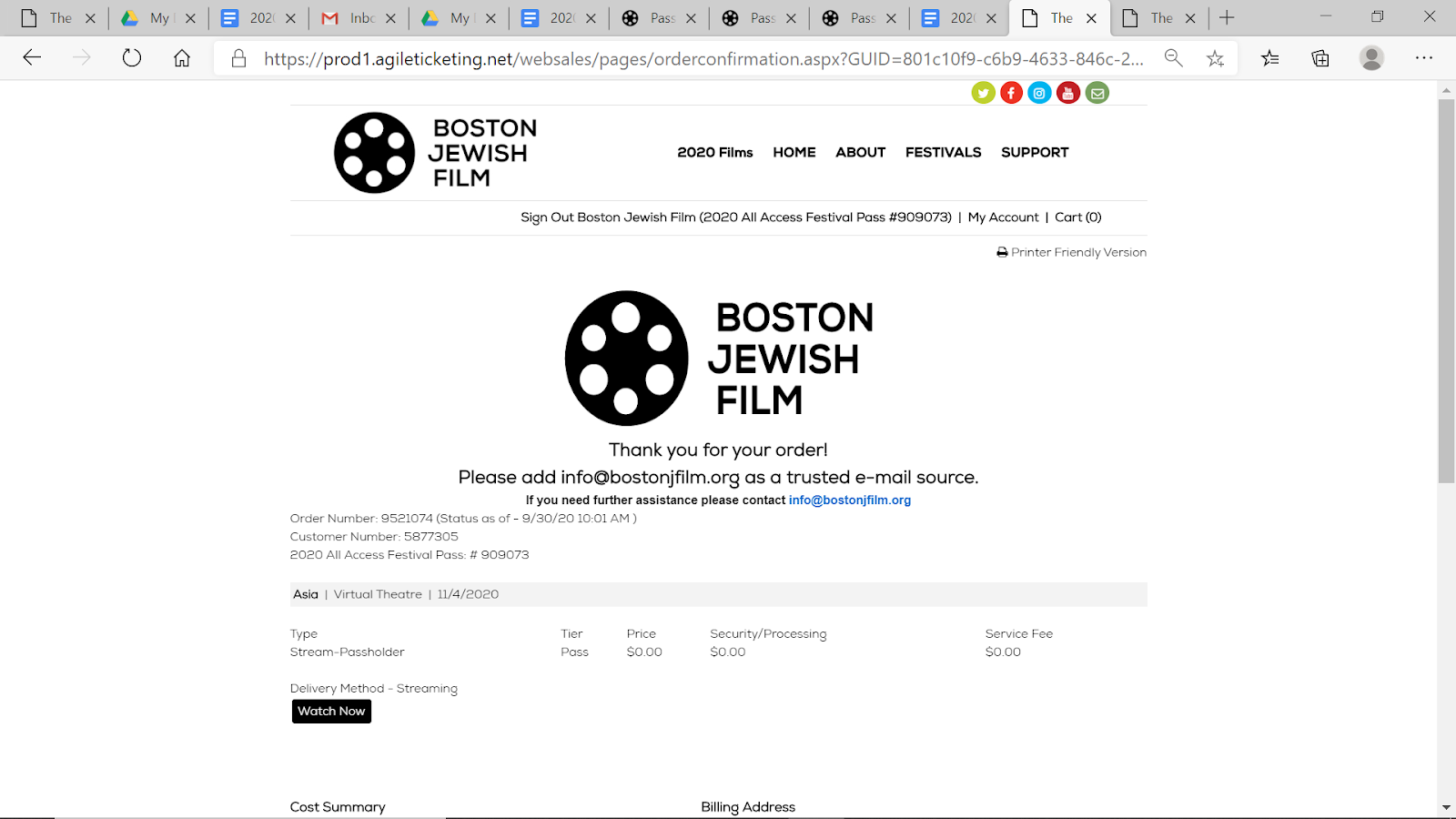Click the film title 'Asia'
This screenshot has width=1456, height=819.
coord(306,594)
